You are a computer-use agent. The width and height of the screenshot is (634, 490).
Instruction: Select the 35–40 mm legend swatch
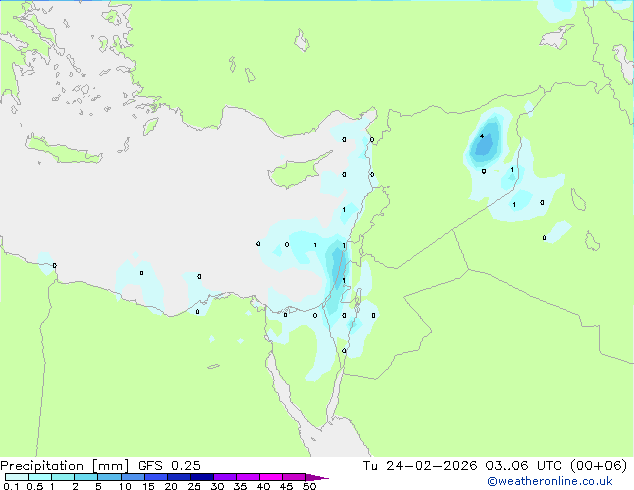pos(248,477)
